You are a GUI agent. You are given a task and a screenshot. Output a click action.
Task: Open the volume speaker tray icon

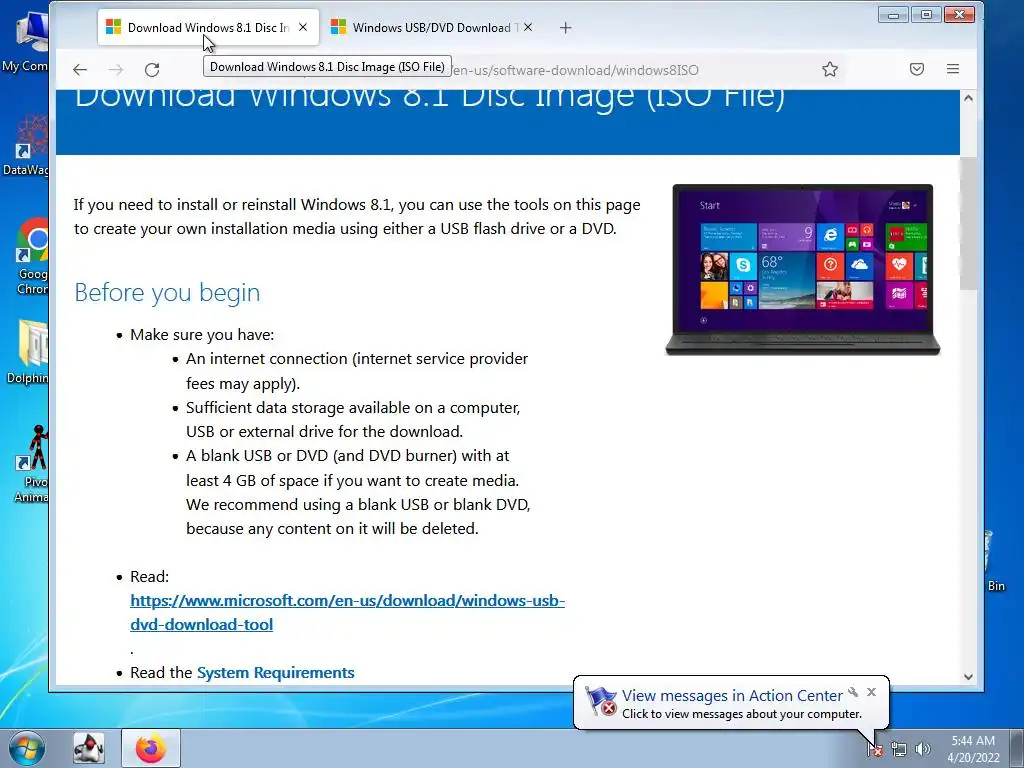(923, 749)
